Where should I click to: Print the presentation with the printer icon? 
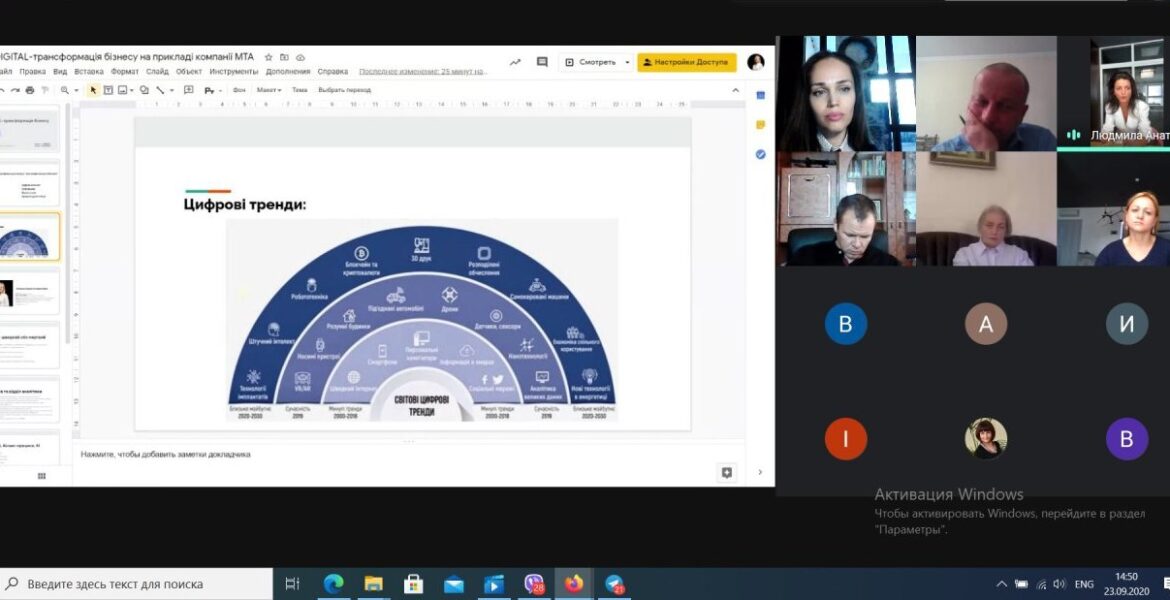click(30, 90)
